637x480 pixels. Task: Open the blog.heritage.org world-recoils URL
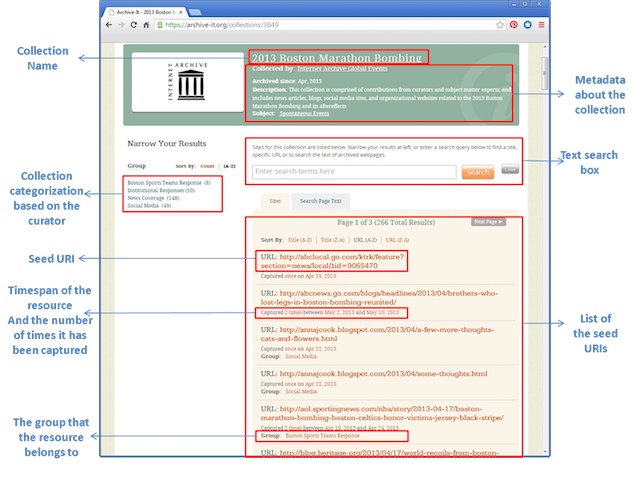(x=389, y=453)
